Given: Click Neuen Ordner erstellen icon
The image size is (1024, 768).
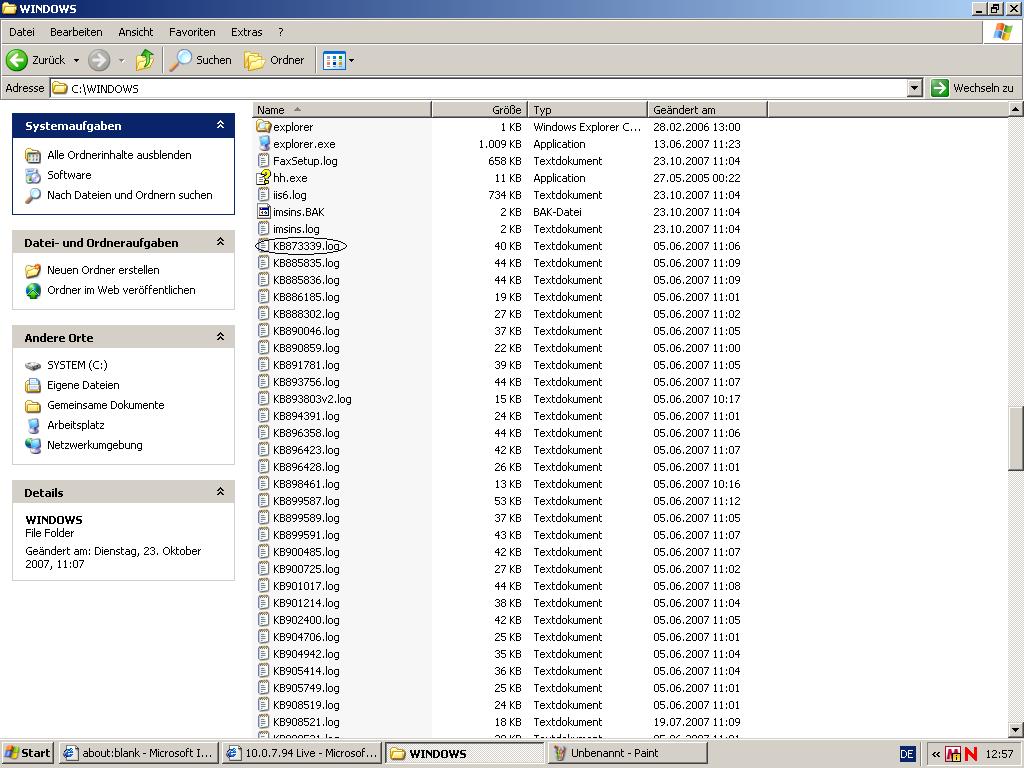Looking at the screenshot, I should pos(33,270).
